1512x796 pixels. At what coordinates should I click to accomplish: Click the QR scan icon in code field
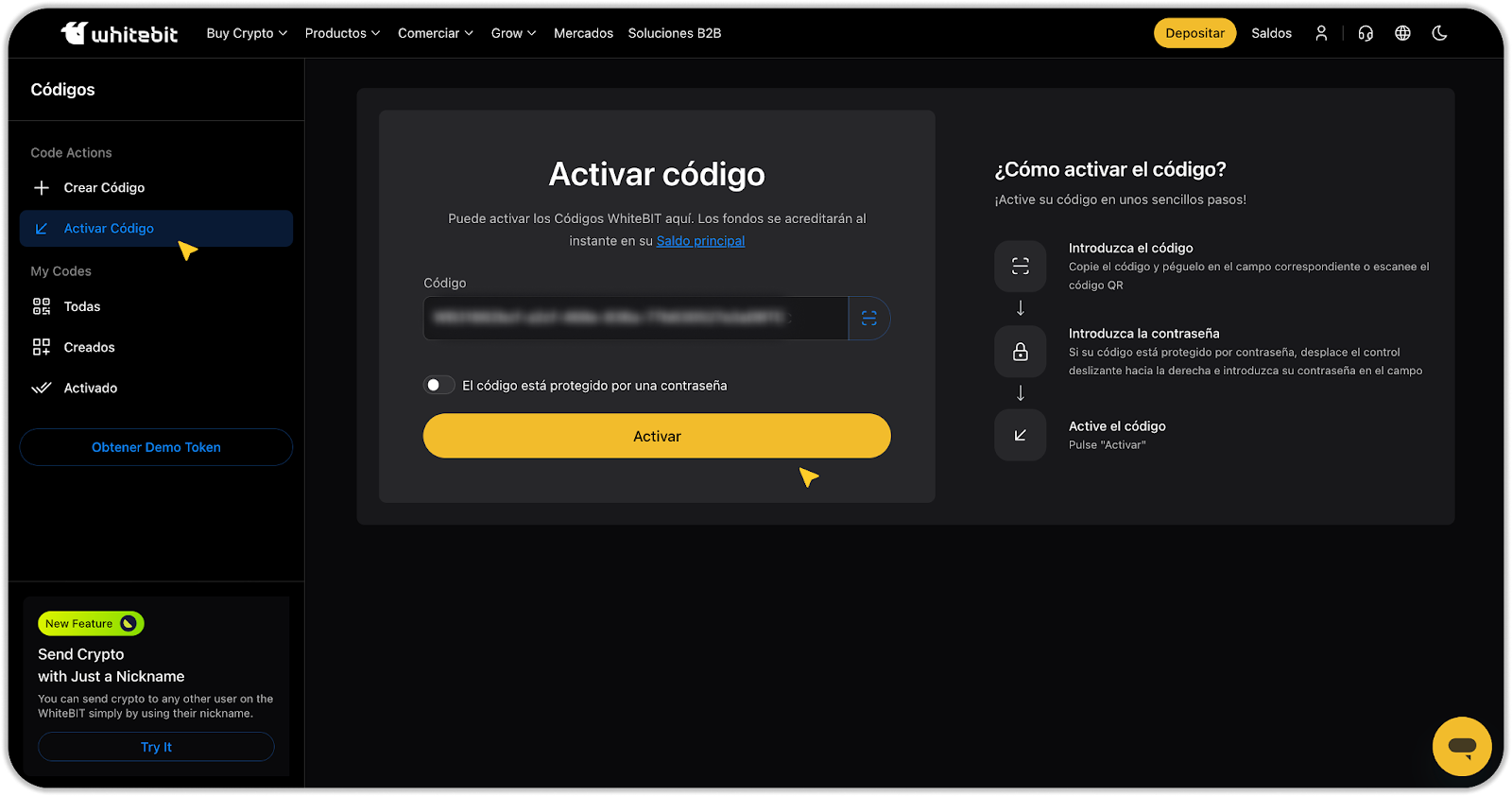coord(869,319)
